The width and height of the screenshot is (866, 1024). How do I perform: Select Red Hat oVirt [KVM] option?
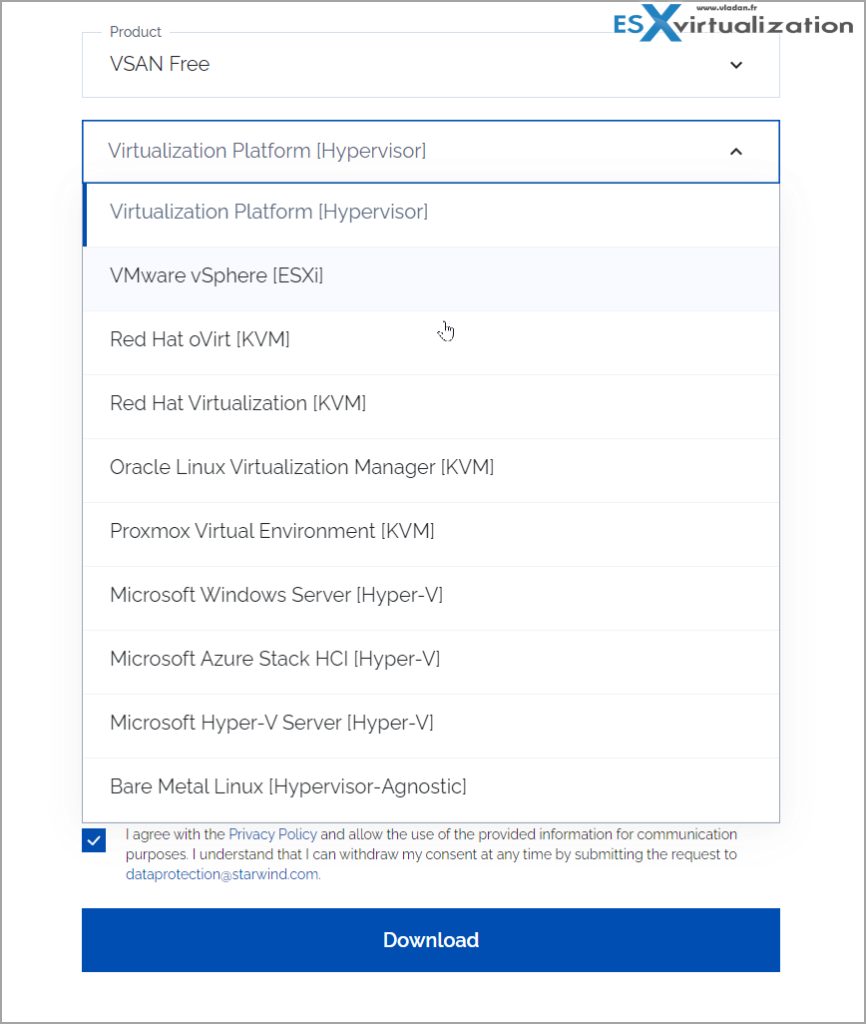(x=199, y=339)
